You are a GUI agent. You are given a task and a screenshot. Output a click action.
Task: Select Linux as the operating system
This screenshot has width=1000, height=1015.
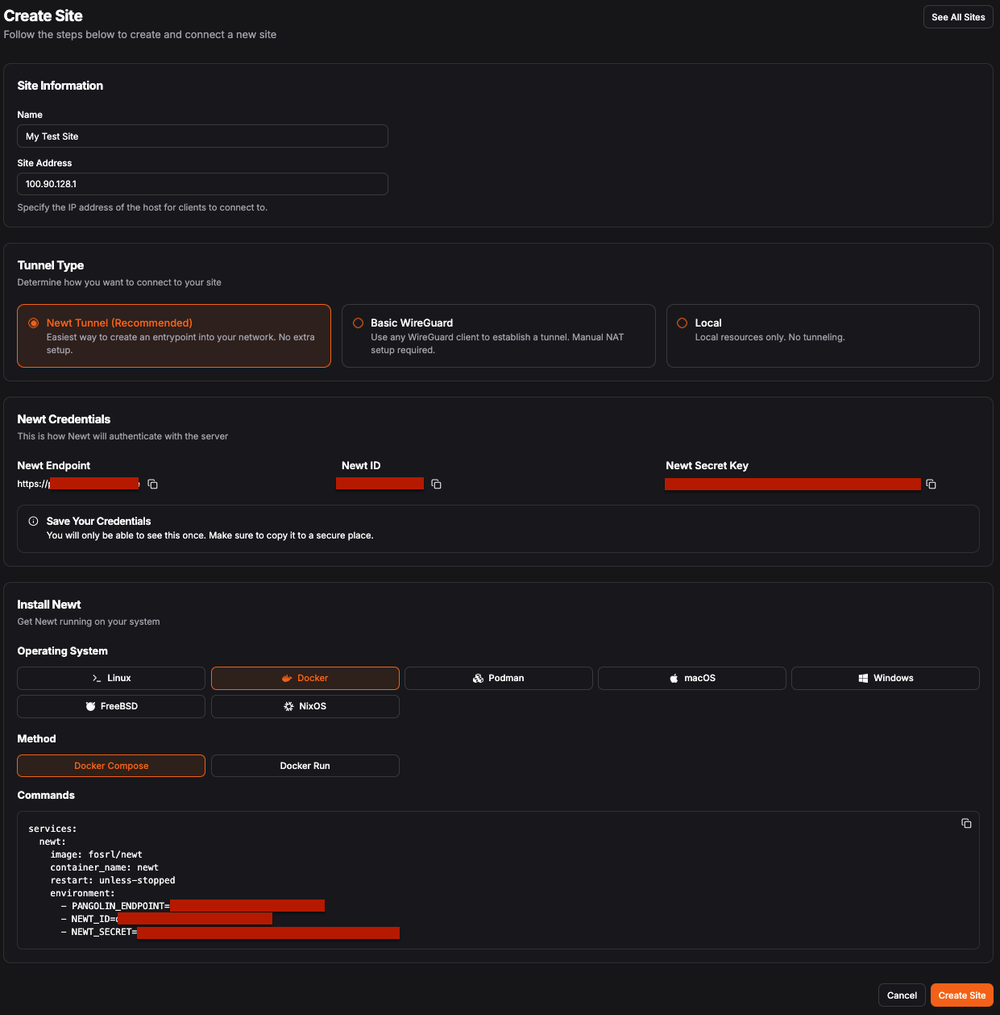111,677
